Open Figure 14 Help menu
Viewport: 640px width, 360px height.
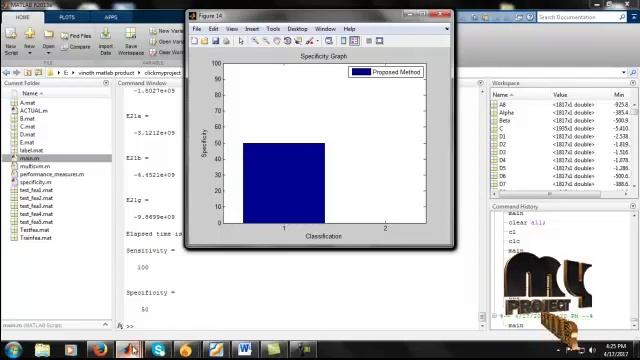pyautogui.click(x=349, y=29)
